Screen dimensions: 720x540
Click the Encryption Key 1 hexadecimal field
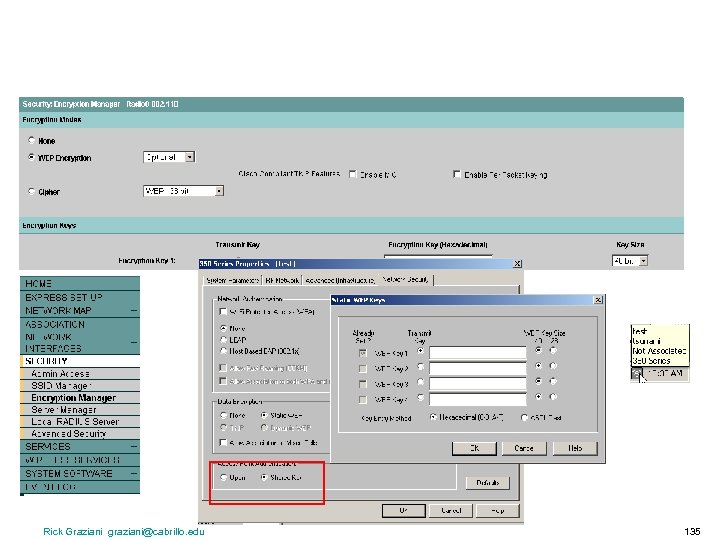(x=438, y=258)
